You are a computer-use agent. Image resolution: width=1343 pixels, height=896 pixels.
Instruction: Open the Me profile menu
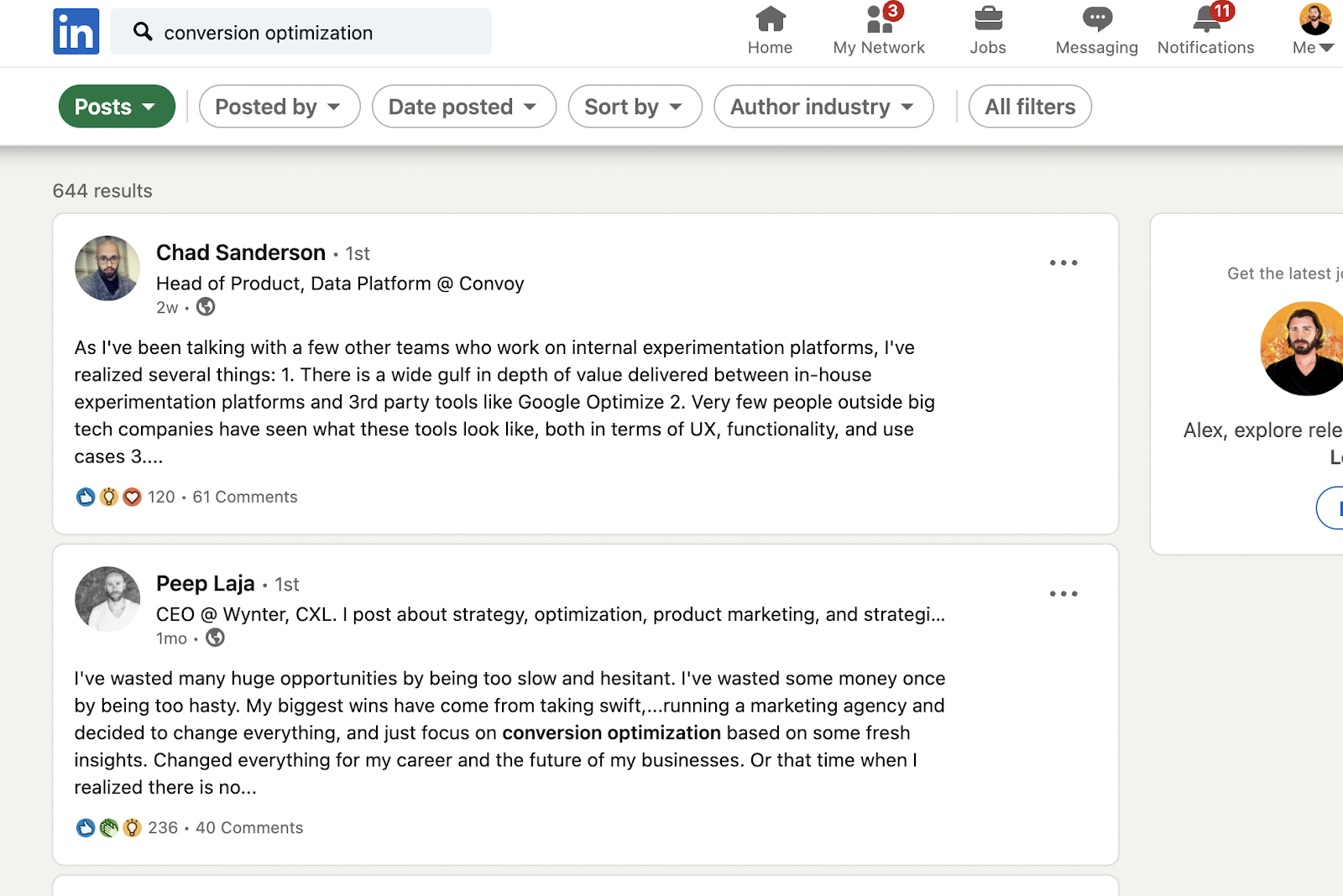click(x=1314, y=30)
